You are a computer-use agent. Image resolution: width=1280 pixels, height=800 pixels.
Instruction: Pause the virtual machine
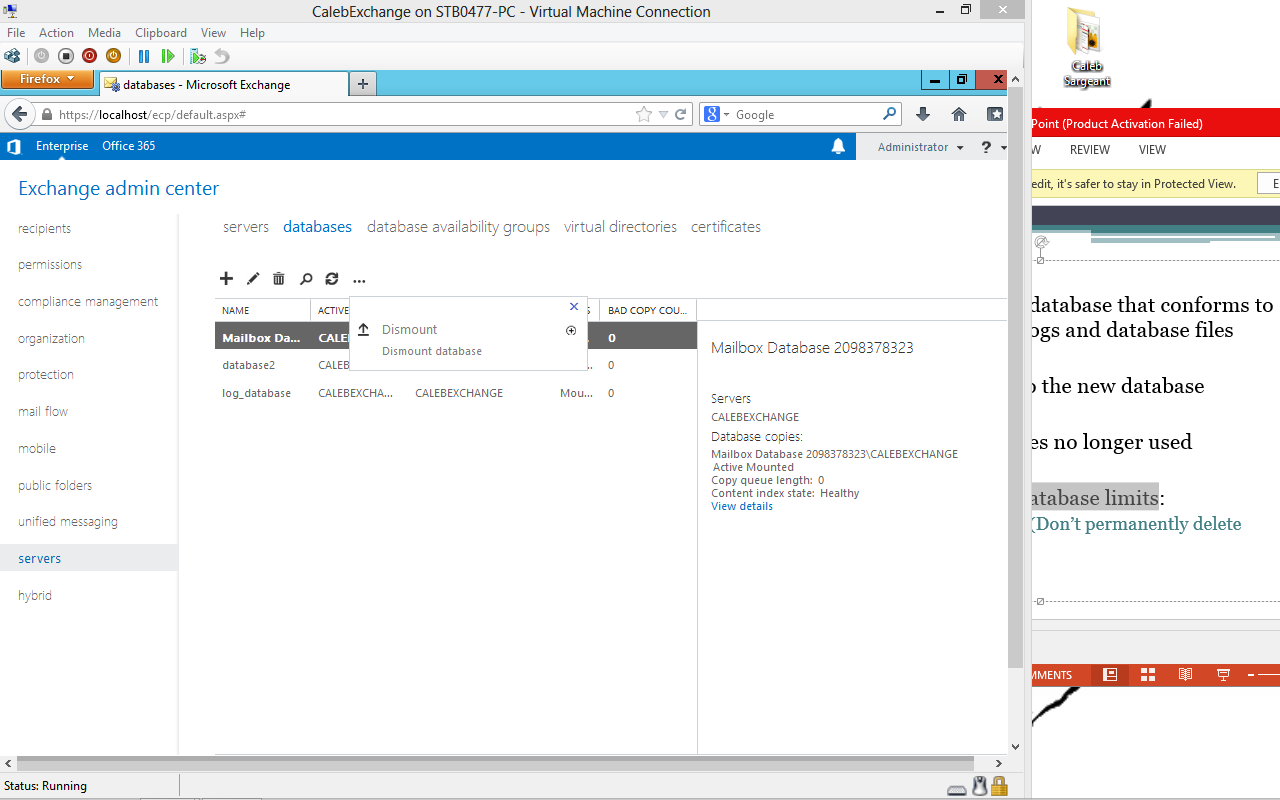144,56
